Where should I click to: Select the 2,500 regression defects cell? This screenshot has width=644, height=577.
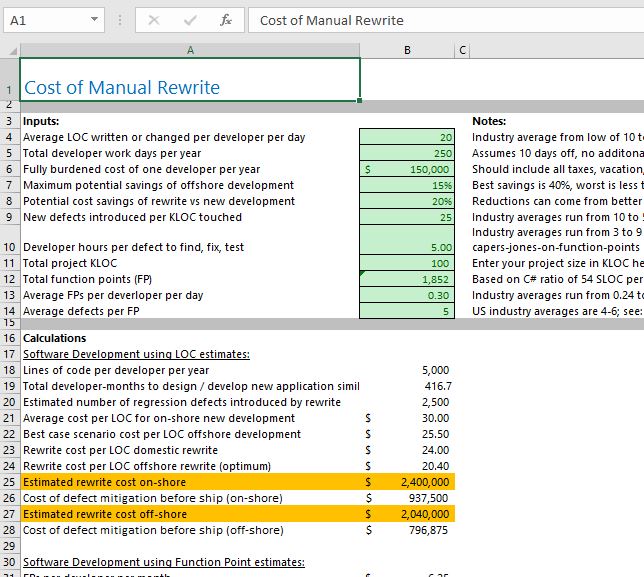coord(407,402)
